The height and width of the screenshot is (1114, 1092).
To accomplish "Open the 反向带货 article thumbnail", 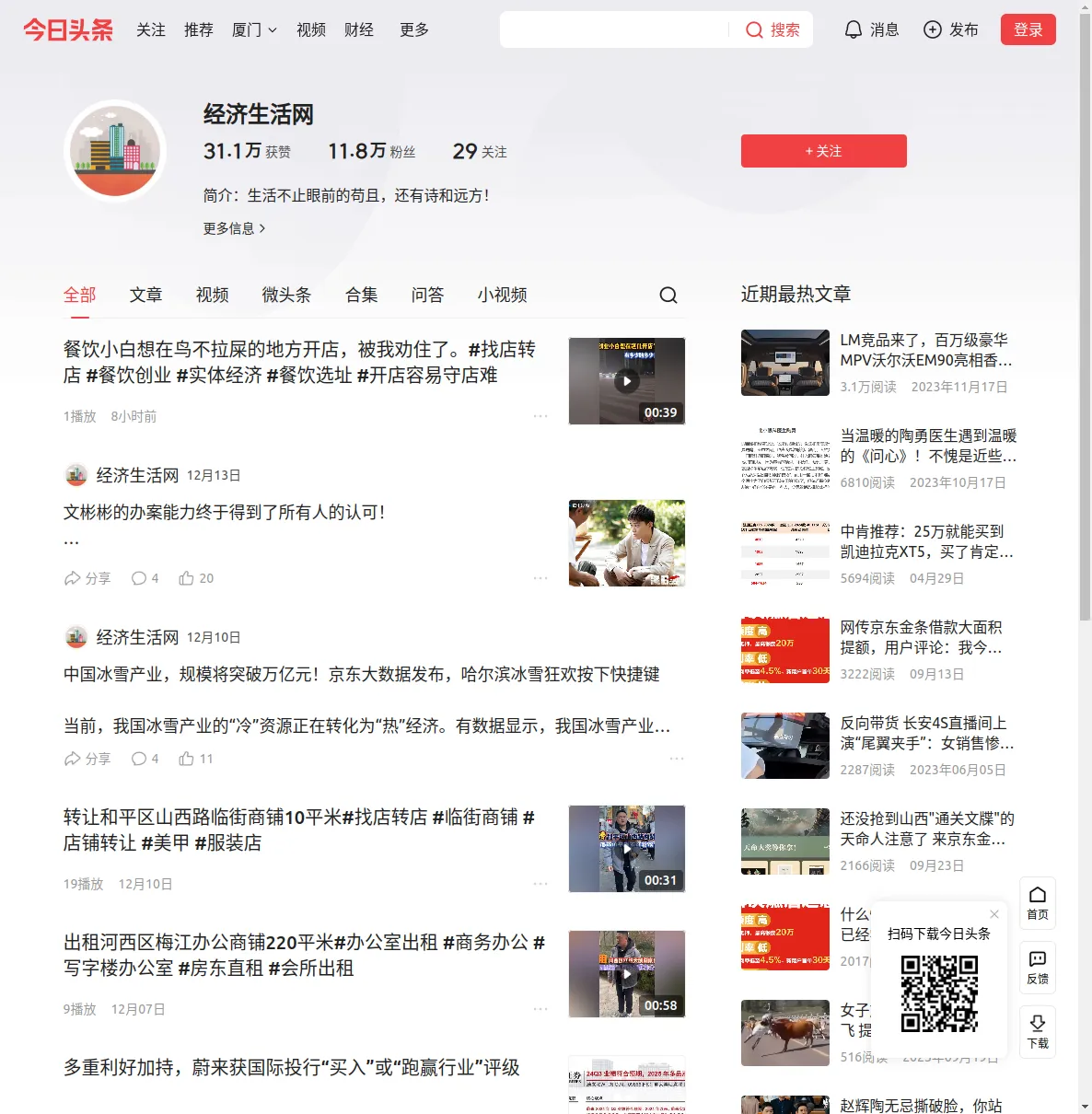I will 785,746.
